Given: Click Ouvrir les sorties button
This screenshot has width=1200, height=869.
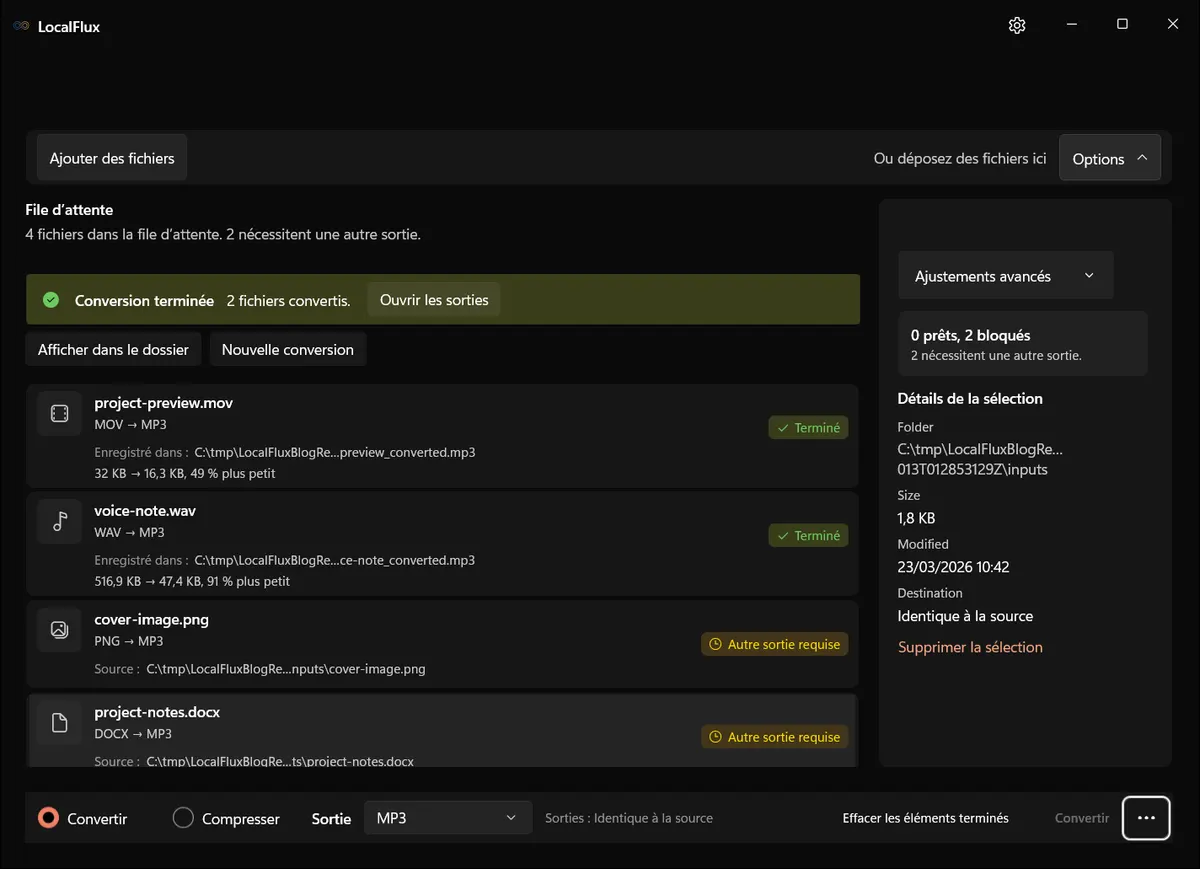Looking at the screenshot, I should pos(434,300).
